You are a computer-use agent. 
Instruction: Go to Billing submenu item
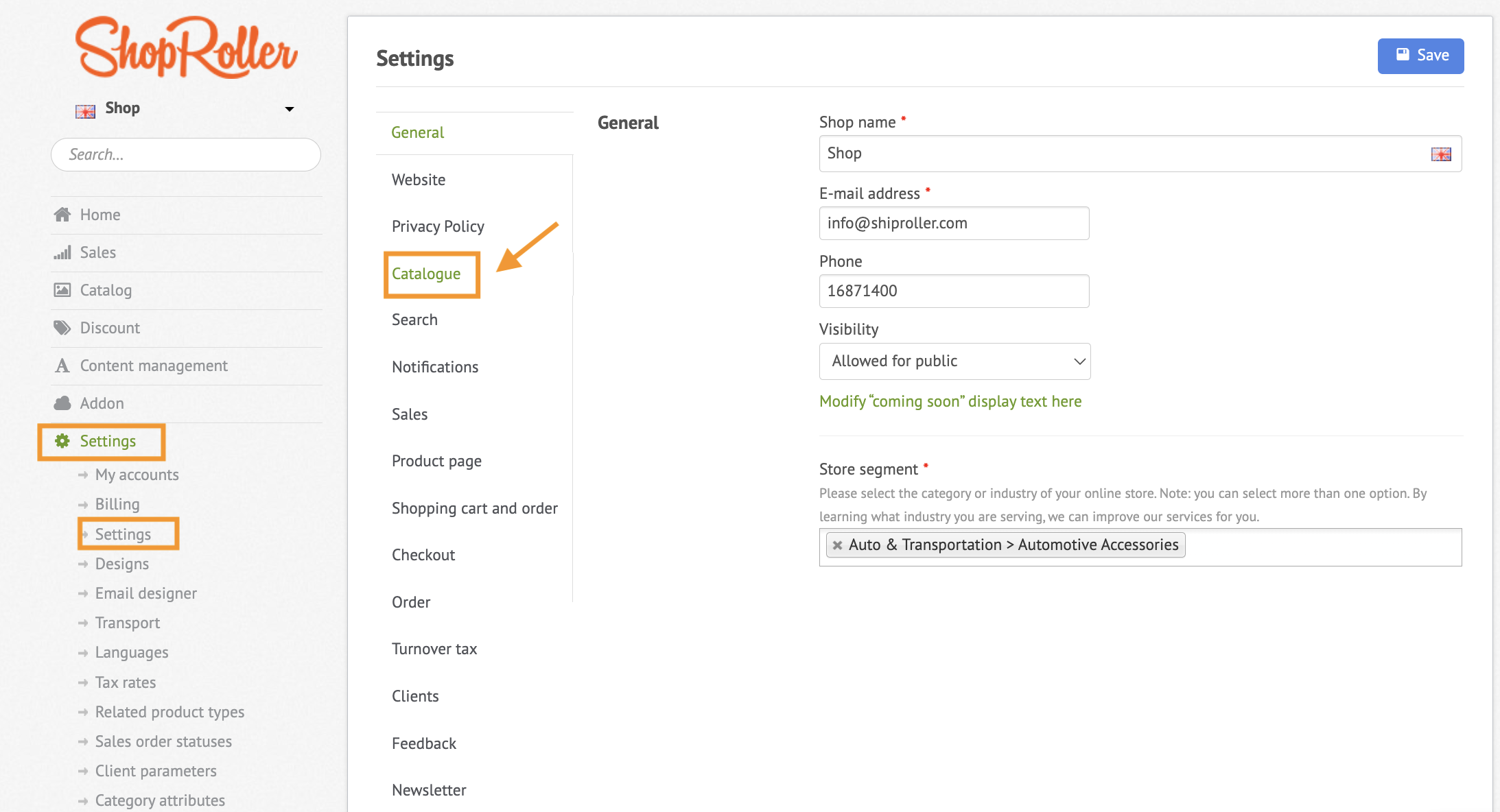(x=117, y=504)
